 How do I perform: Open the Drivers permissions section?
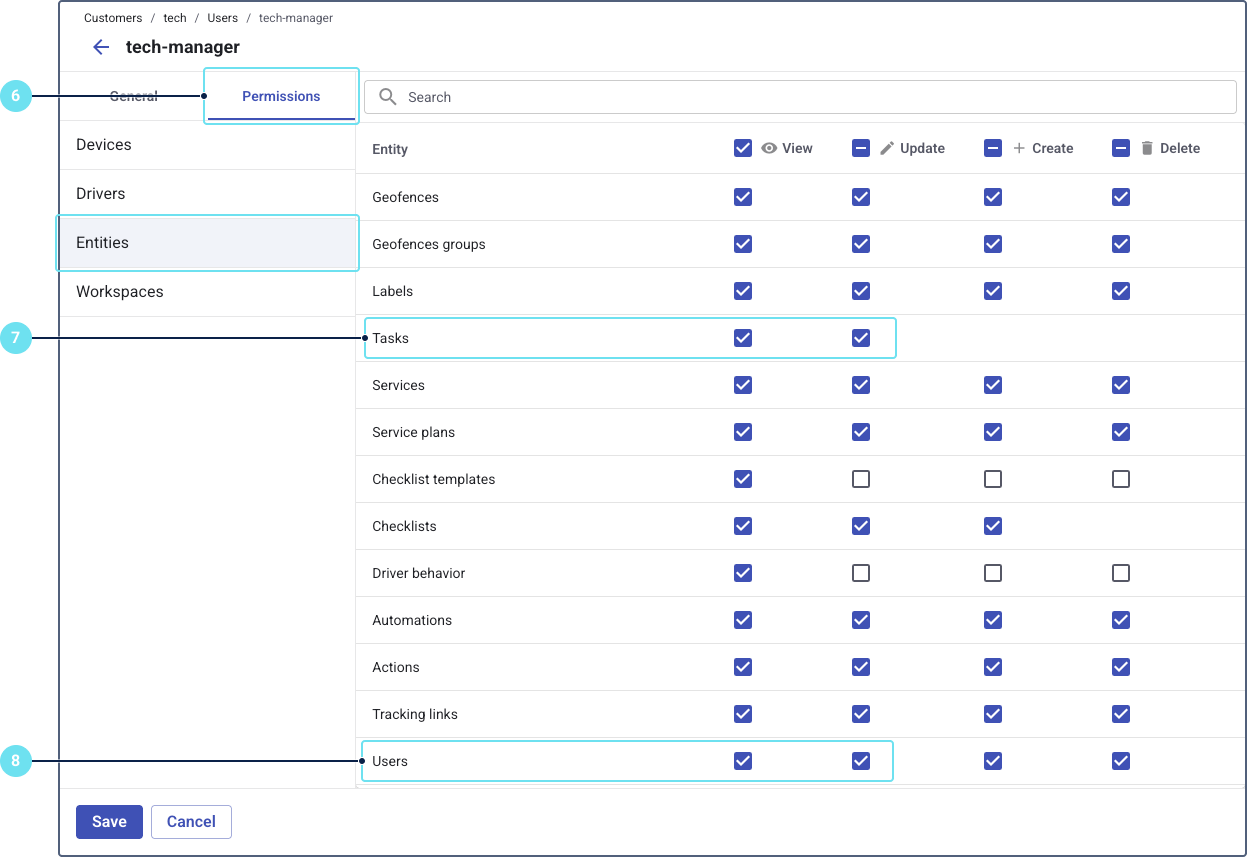click(x=101, y=194)
